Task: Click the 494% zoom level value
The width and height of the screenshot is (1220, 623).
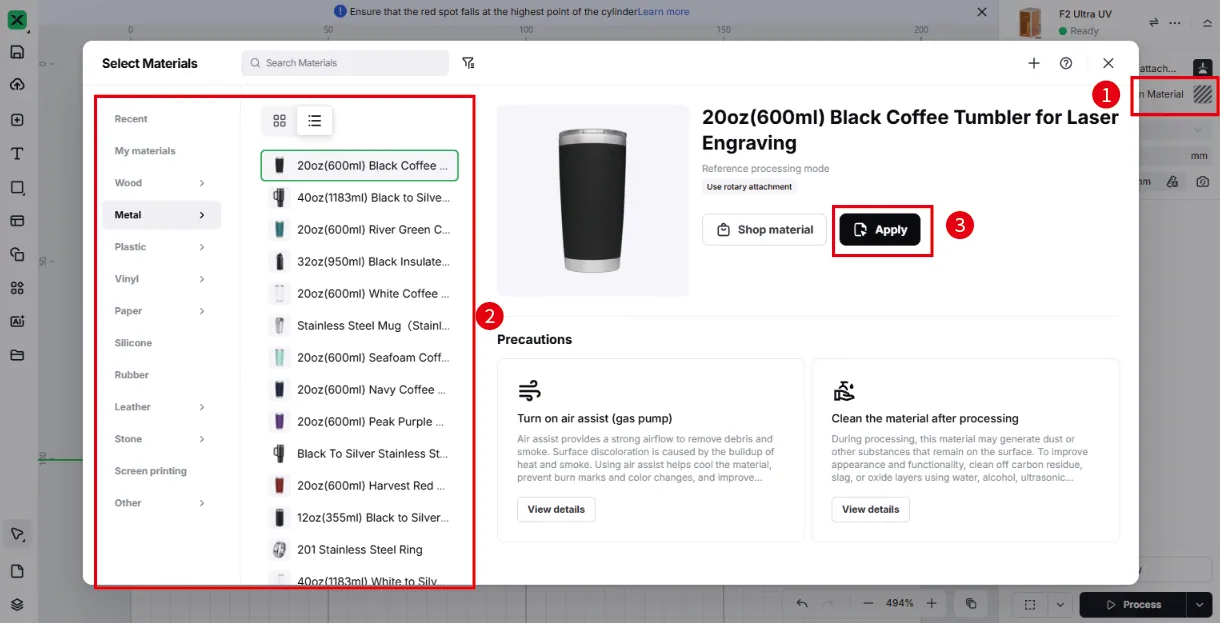Action: [900, 604]
